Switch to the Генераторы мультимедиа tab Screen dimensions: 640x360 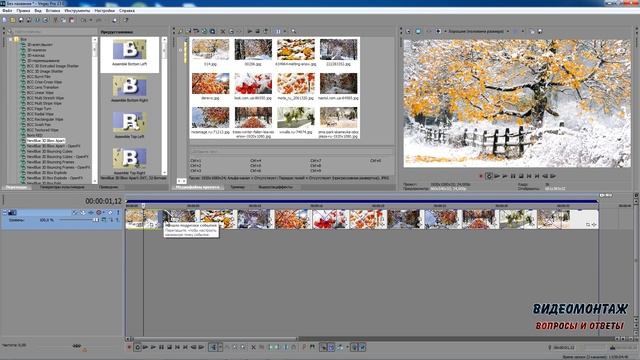[x=62, y=187]
